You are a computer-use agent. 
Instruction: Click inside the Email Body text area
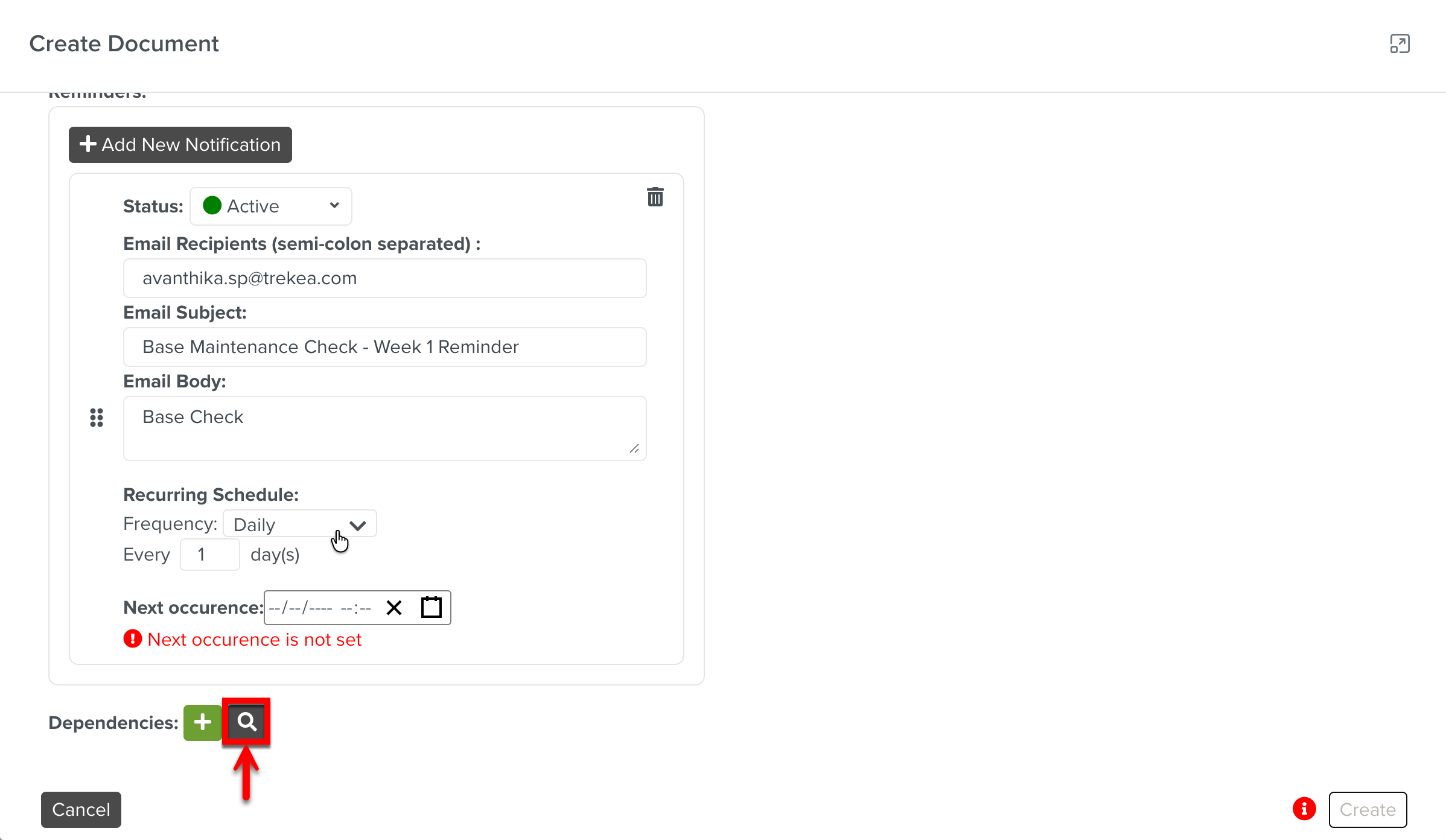[384, 428]
